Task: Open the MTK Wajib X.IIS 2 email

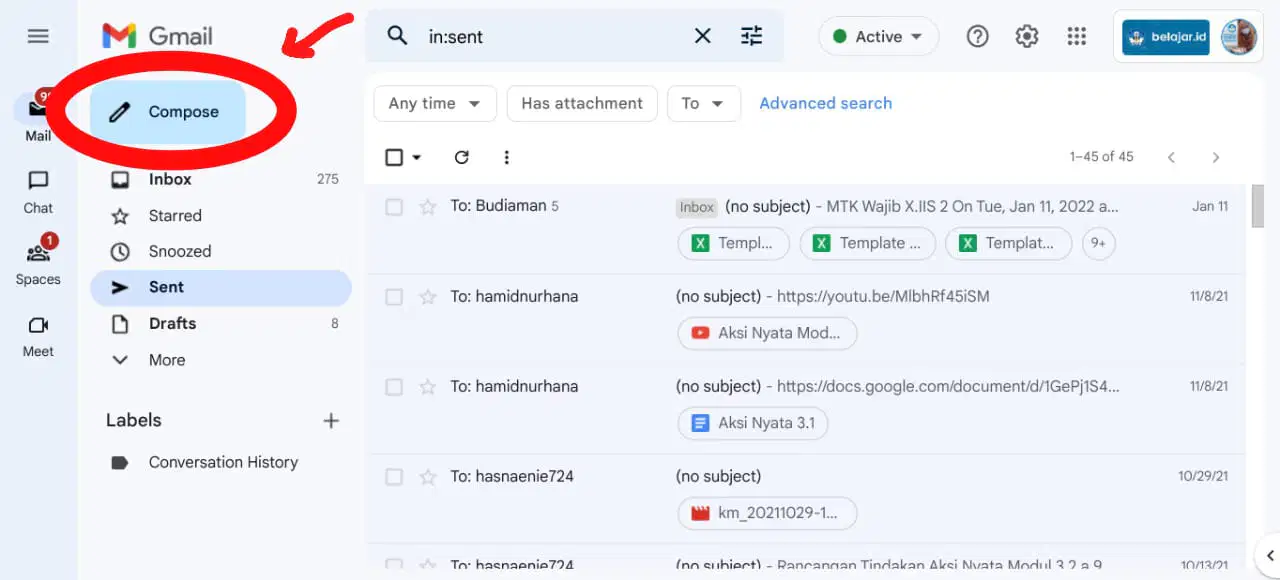Action: point(805,229)
